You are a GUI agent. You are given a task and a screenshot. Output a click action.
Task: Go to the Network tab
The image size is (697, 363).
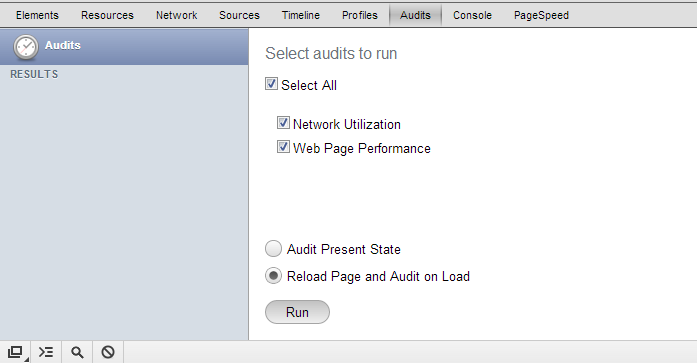pyautogui.click(x=176, y=15)
